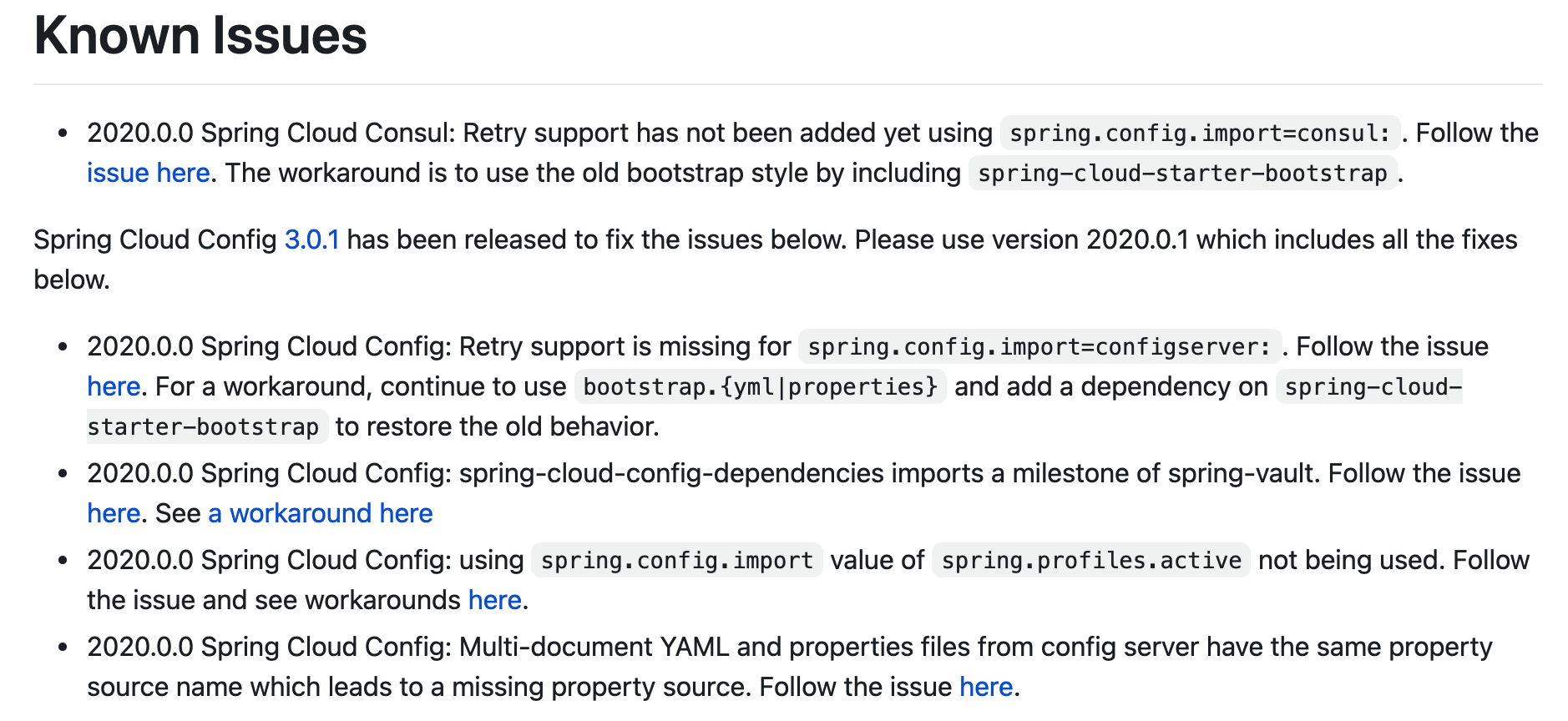Click the spring.config.import=configserver: code snippet
Viewport: 1568px width, 721px height.
(x=1039, y=347)
